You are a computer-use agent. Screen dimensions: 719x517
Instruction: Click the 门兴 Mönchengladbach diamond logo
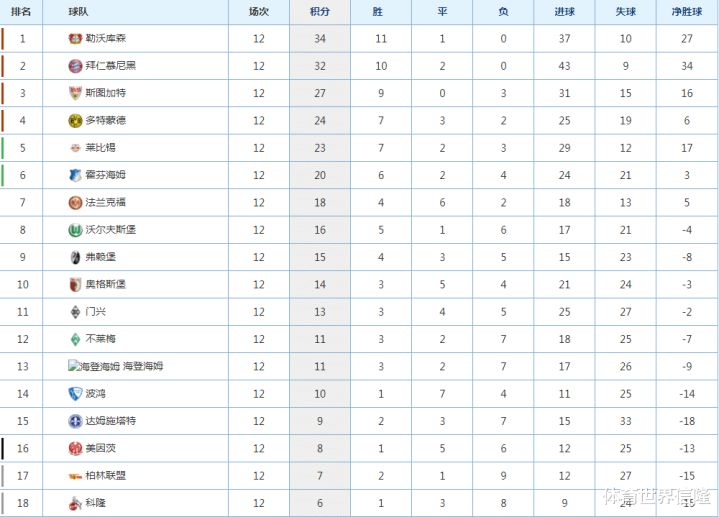click(75, 312)
